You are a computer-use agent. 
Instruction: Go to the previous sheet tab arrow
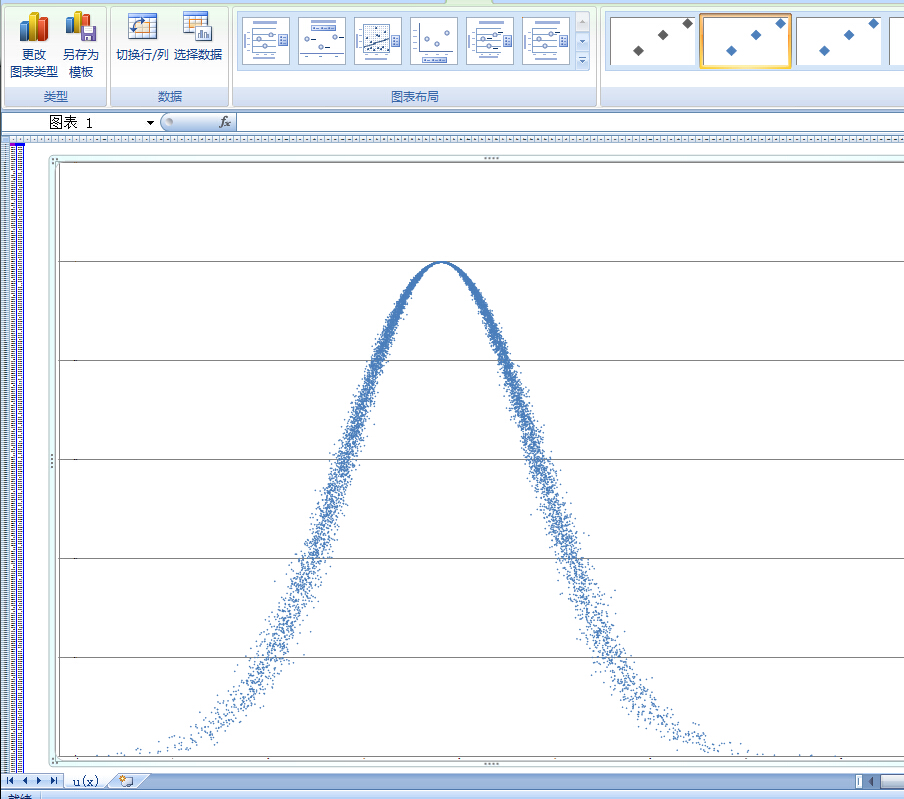pyautogui.click(x=25, y=781)
